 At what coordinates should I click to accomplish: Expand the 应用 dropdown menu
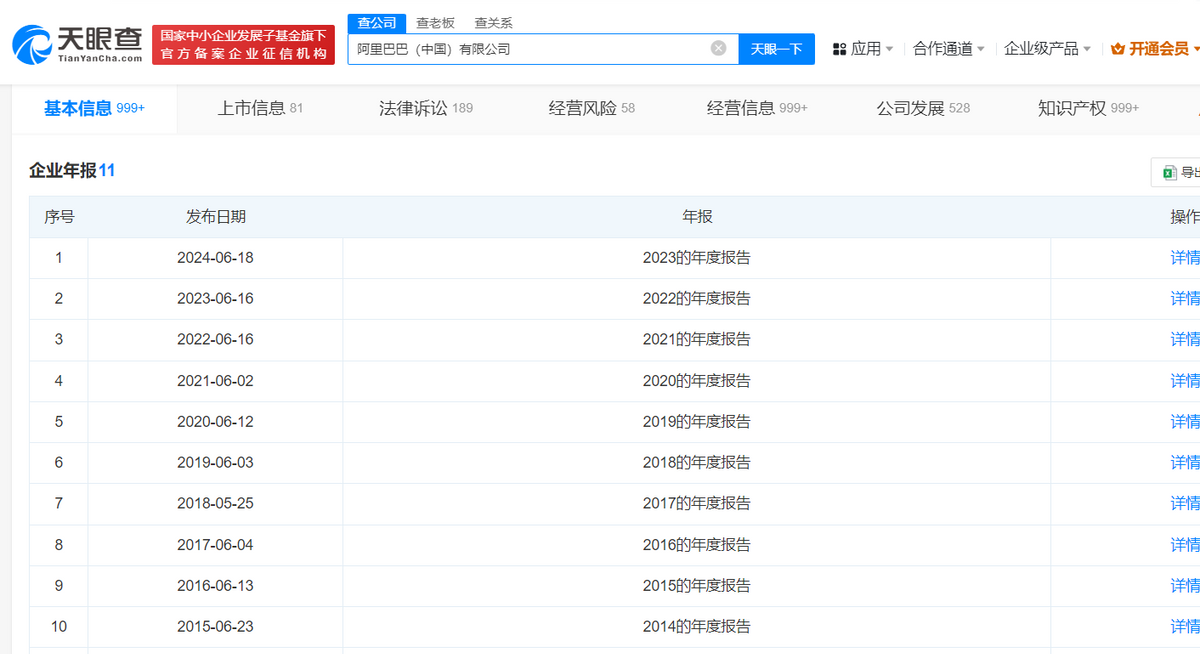[x=866, y=49]
